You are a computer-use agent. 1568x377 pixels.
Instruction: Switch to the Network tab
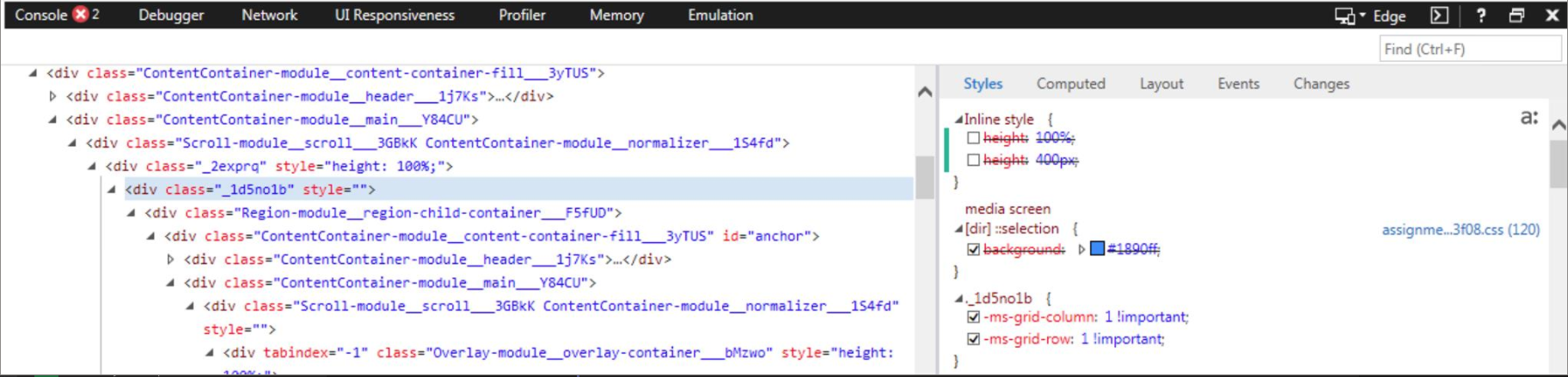click(x=269, y=15)
